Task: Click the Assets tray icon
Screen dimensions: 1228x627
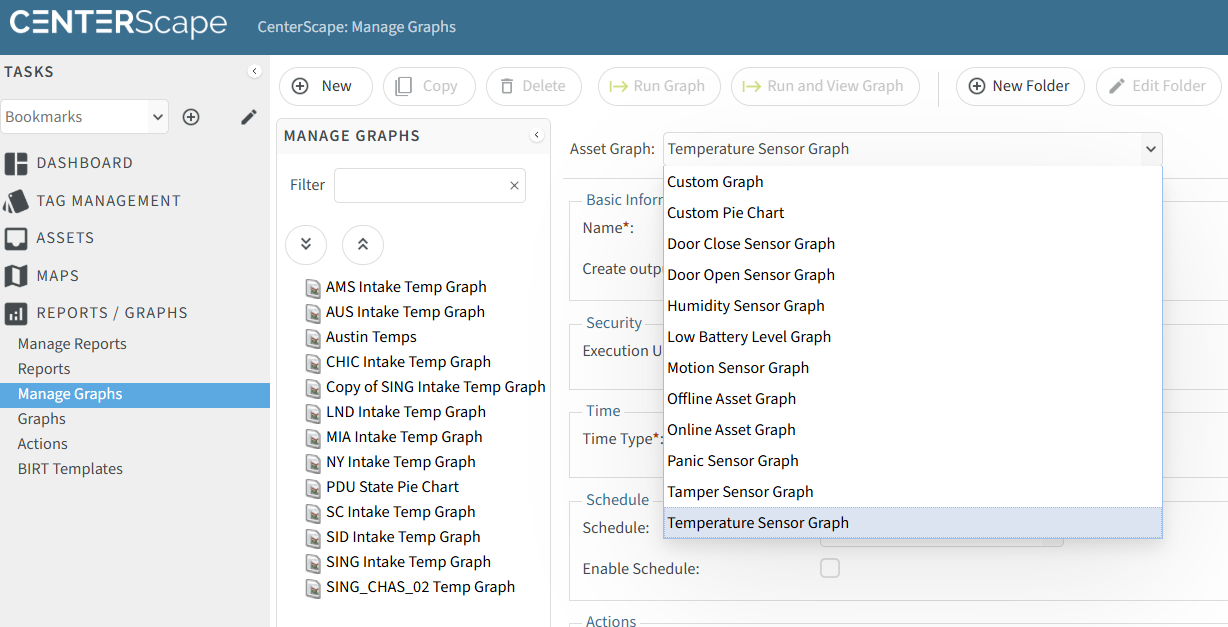Action: 15,238
